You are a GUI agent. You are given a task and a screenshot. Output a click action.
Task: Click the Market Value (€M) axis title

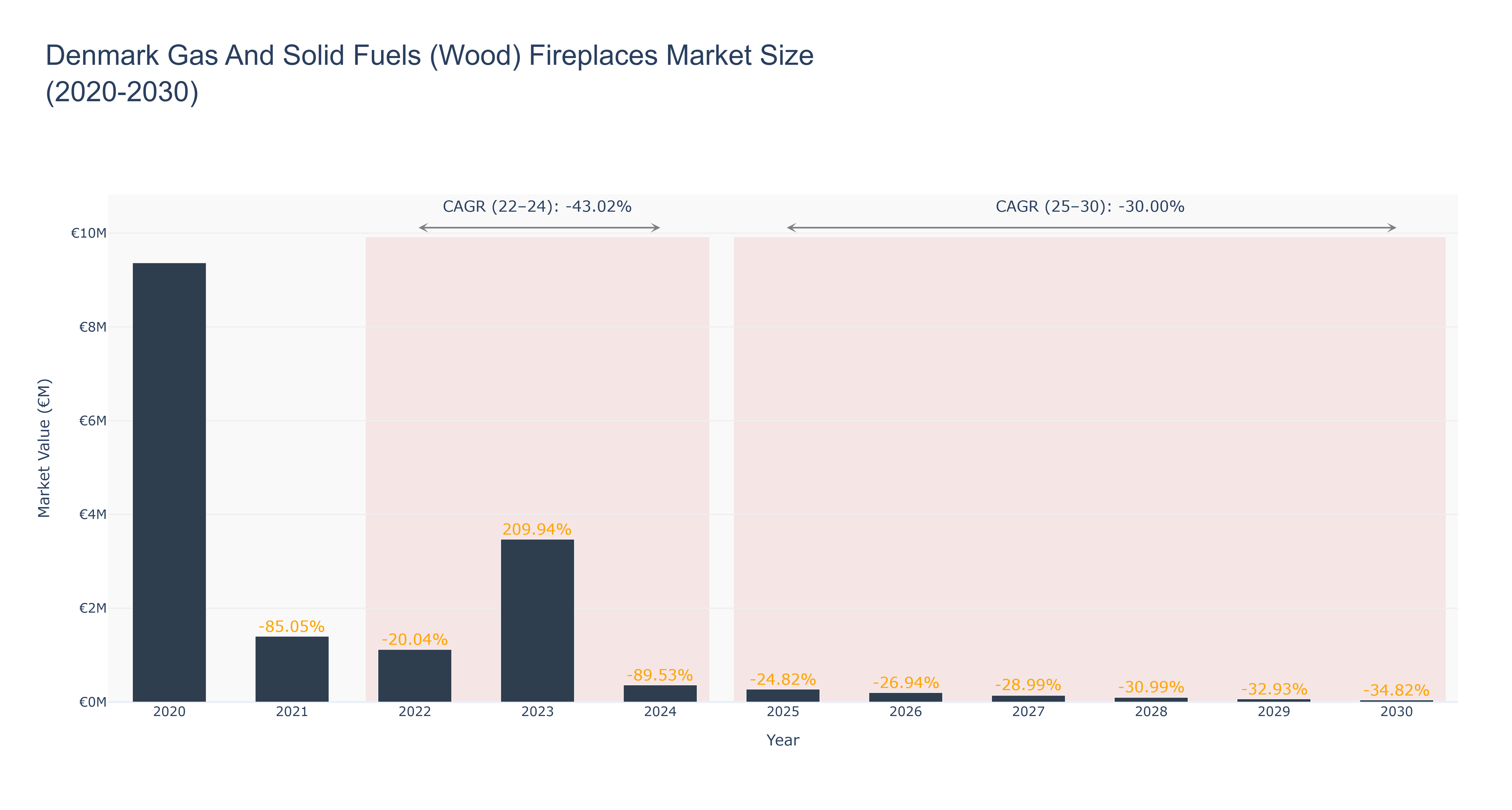[x=44, y=448]
